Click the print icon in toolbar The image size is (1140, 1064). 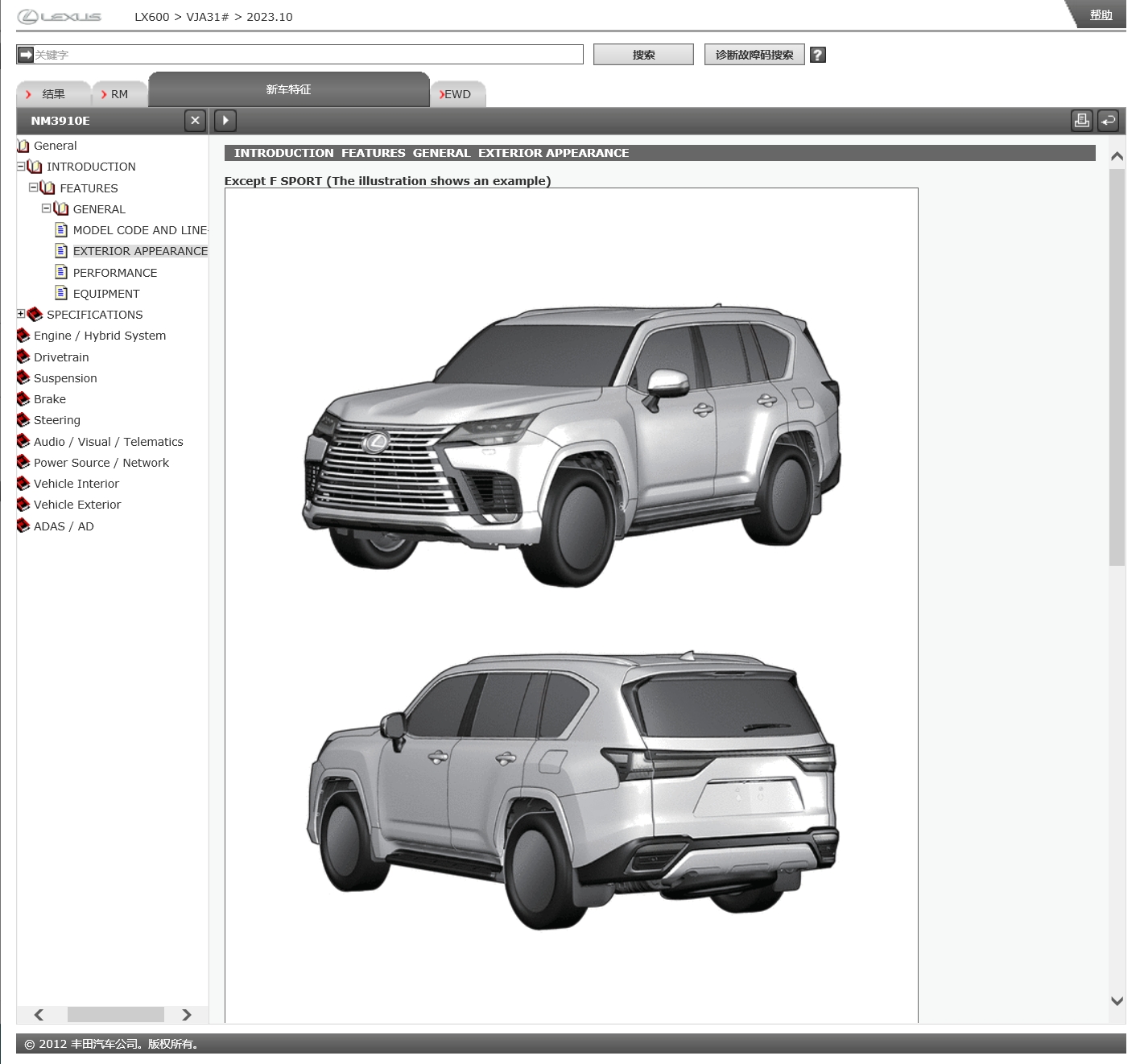click(x=1081, y=121)
